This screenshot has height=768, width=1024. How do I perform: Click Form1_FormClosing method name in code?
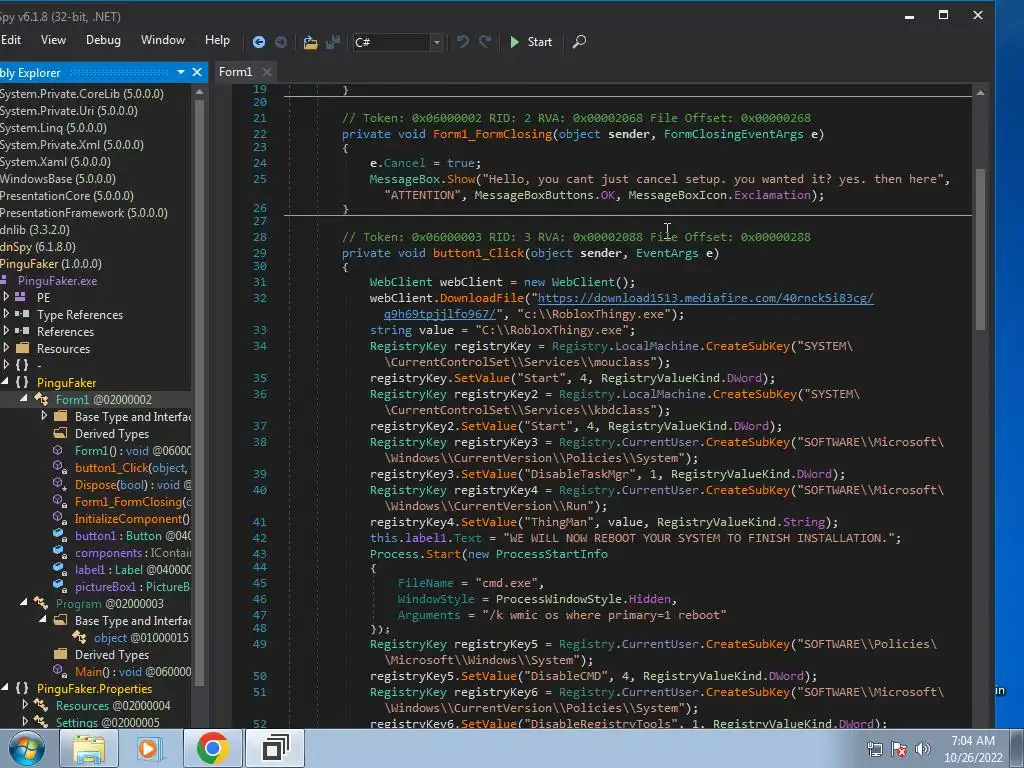click(492, 134)
